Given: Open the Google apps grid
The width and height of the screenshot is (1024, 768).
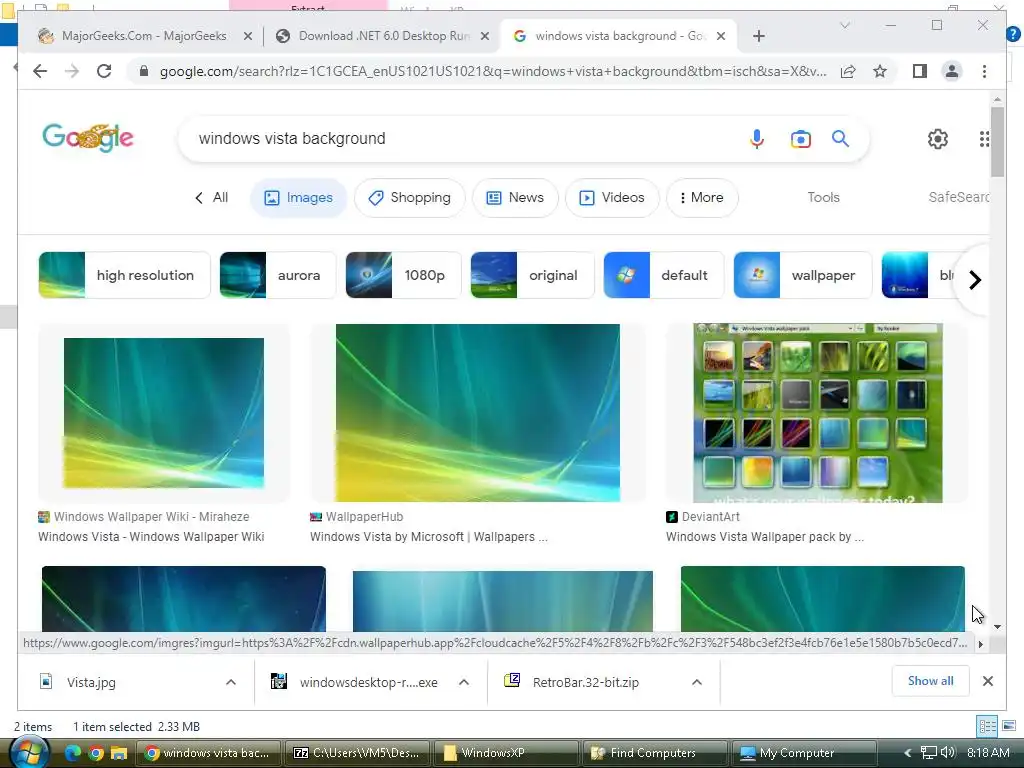Looking at the screenshot, I should pyautogui.click(x=984, y=138).
